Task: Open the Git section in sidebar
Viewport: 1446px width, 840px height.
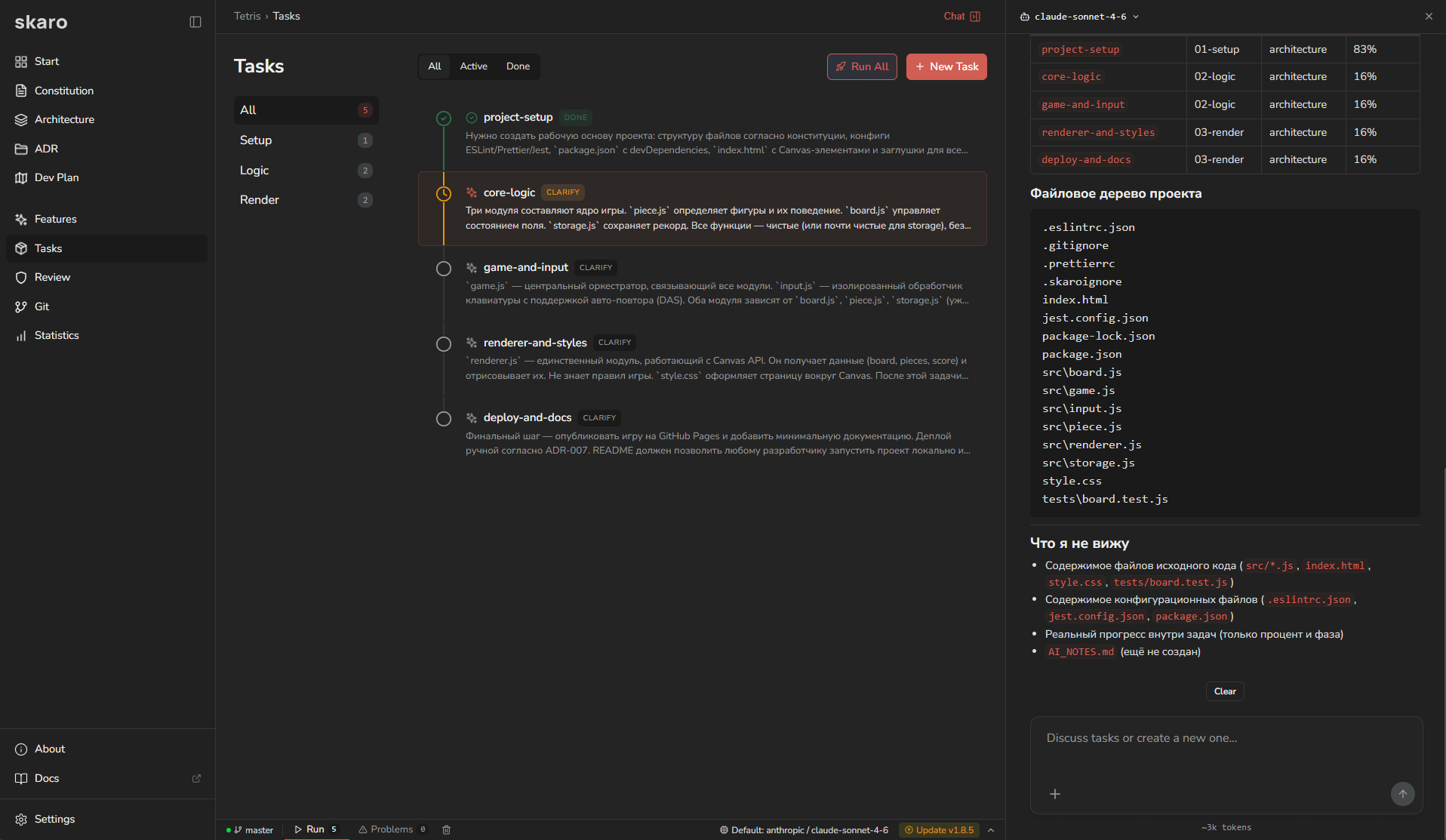Action: (x=42, y=306)
